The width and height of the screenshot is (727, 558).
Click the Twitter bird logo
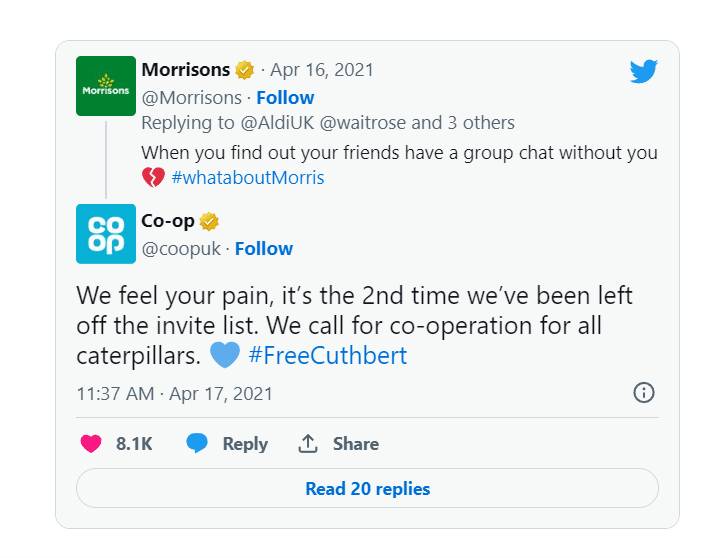(x=643, y=72)
